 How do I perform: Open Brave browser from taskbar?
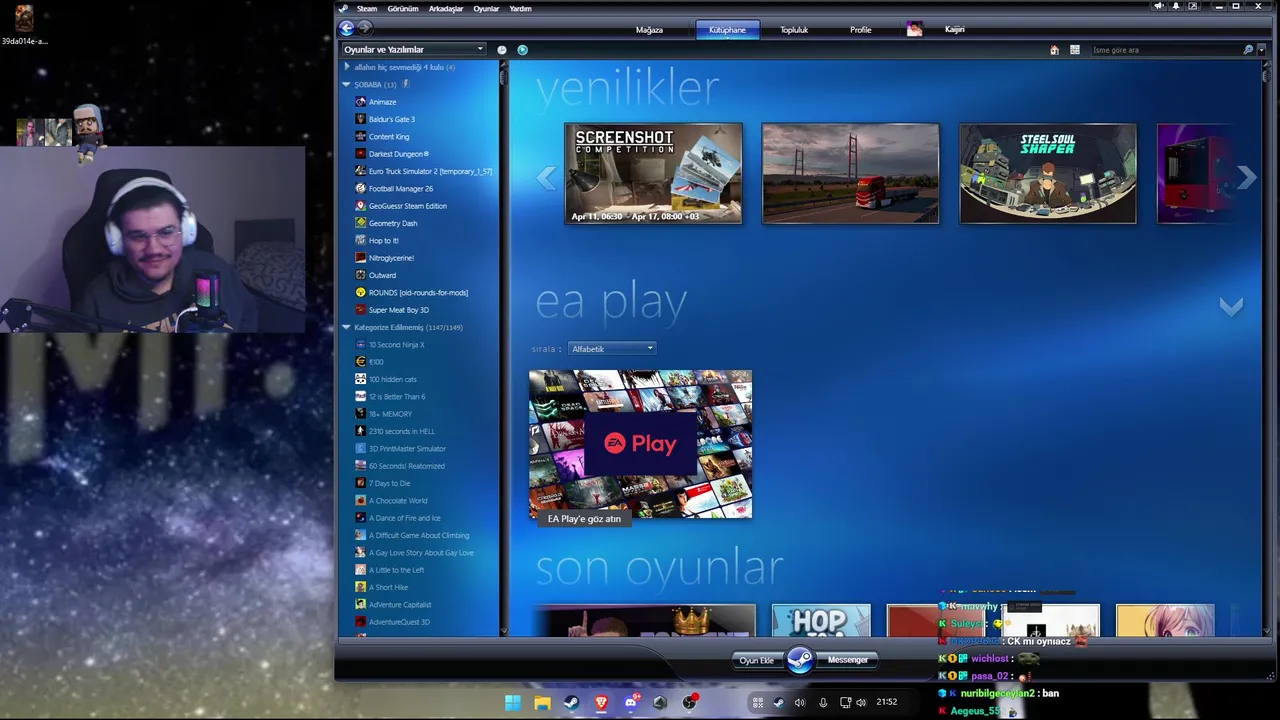601,702
